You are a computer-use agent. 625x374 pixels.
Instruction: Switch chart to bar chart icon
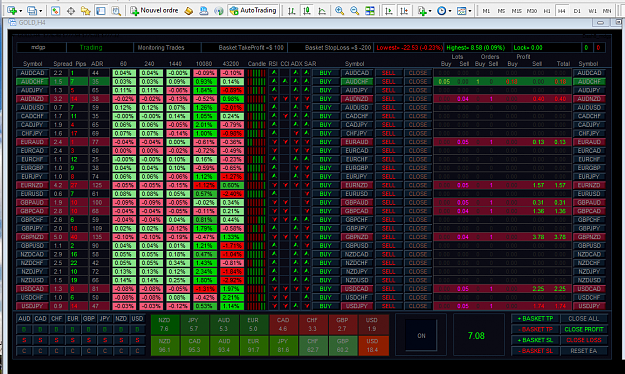click(x=291, y=11)
